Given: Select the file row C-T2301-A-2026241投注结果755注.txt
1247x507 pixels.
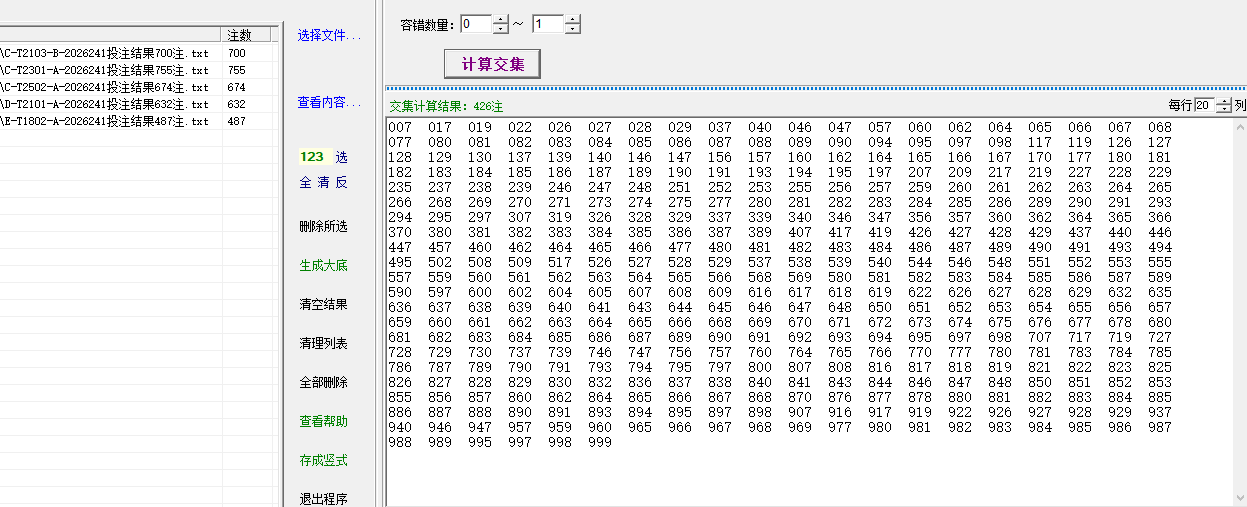Looking at the screenshot, I should pyautogui.click(x=139, y=70).
